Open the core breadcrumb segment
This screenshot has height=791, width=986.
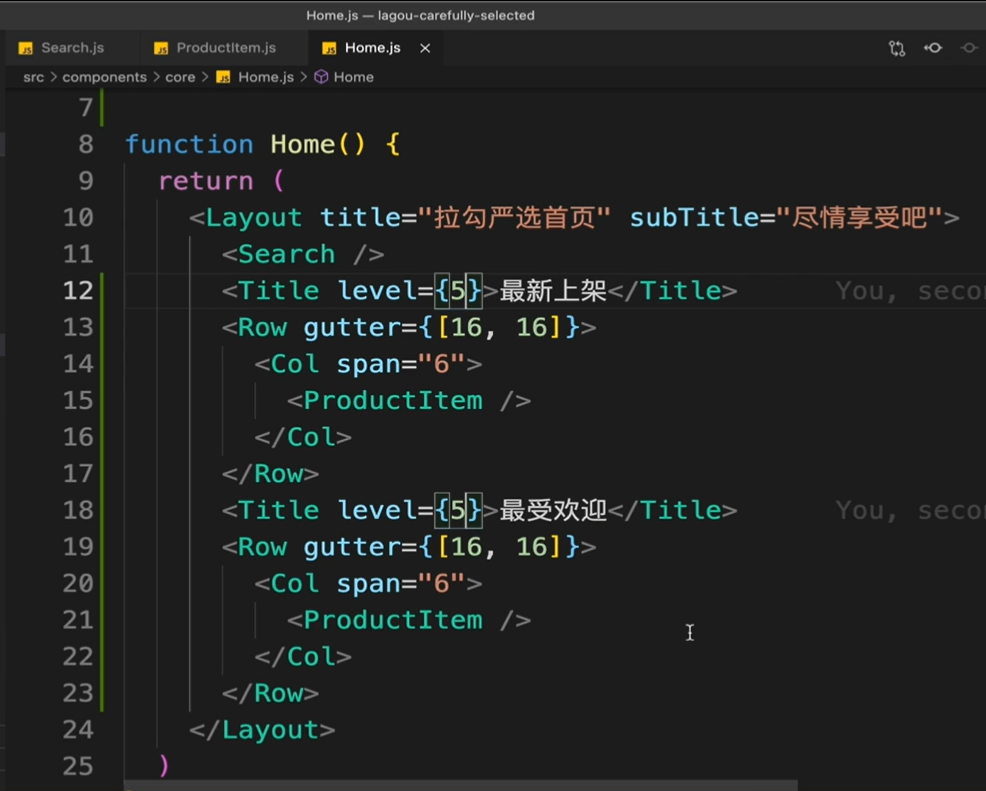coord(180,77)
